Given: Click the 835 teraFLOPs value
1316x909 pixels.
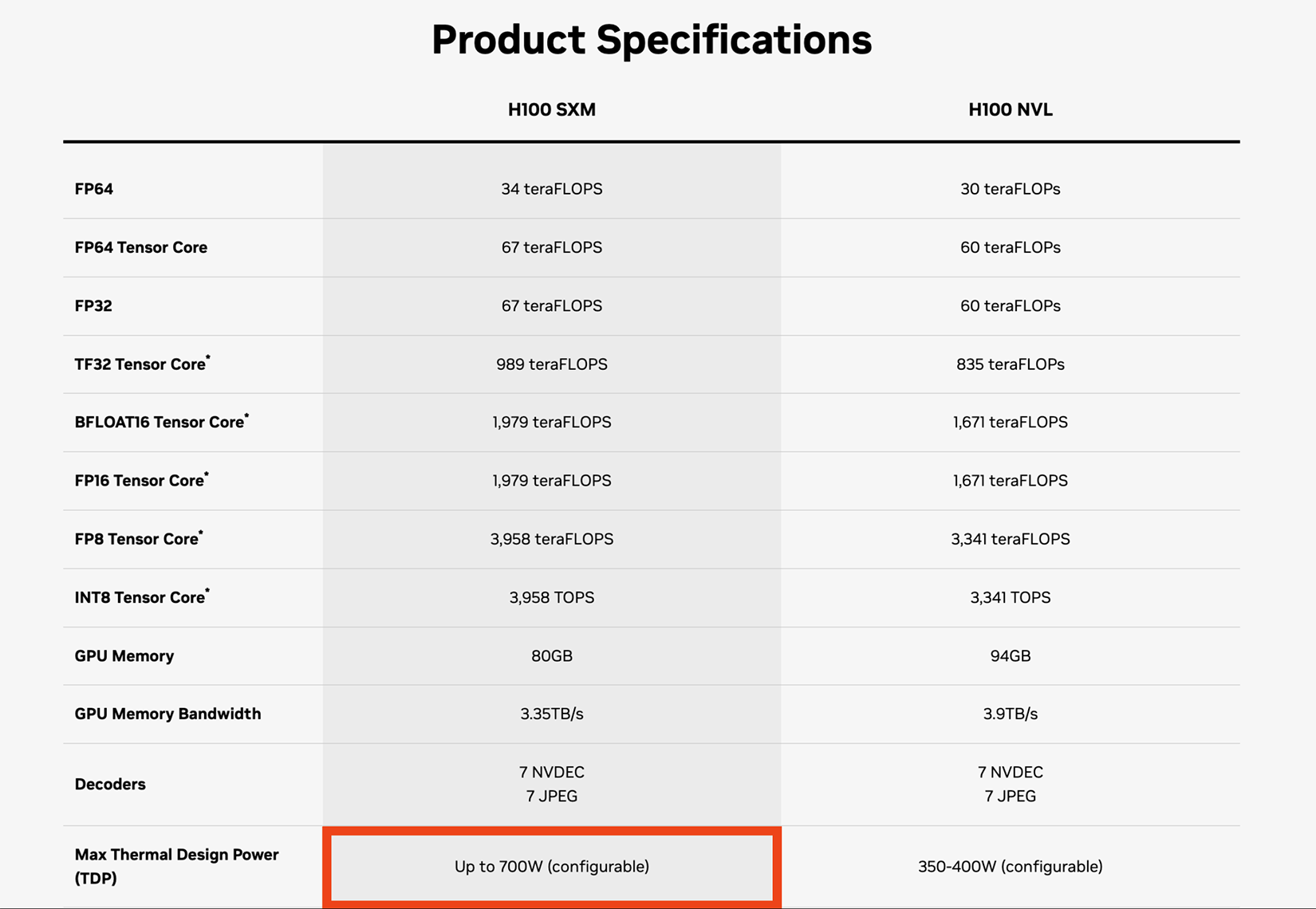Looking at the screenshot, I should point(1010,364).
